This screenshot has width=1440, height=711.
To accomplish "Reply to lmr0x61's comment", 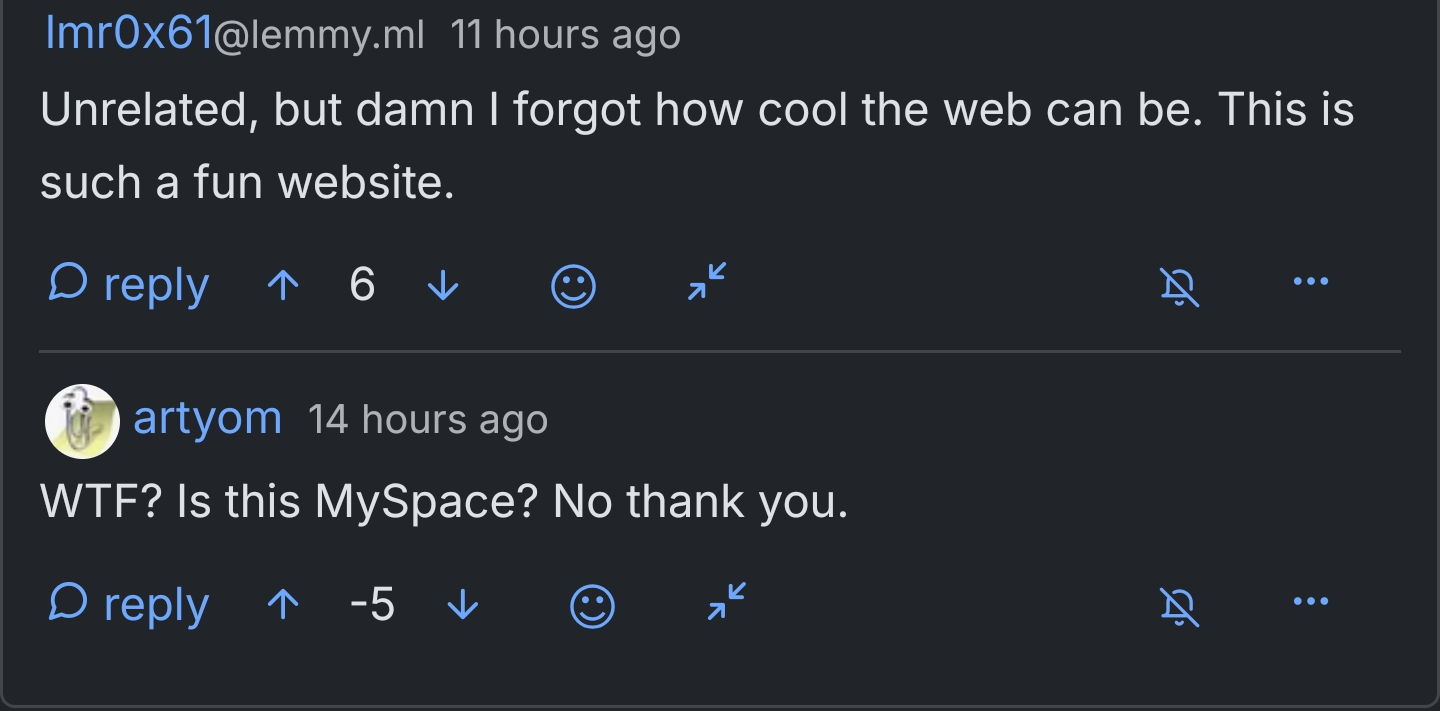I will 155,284.
